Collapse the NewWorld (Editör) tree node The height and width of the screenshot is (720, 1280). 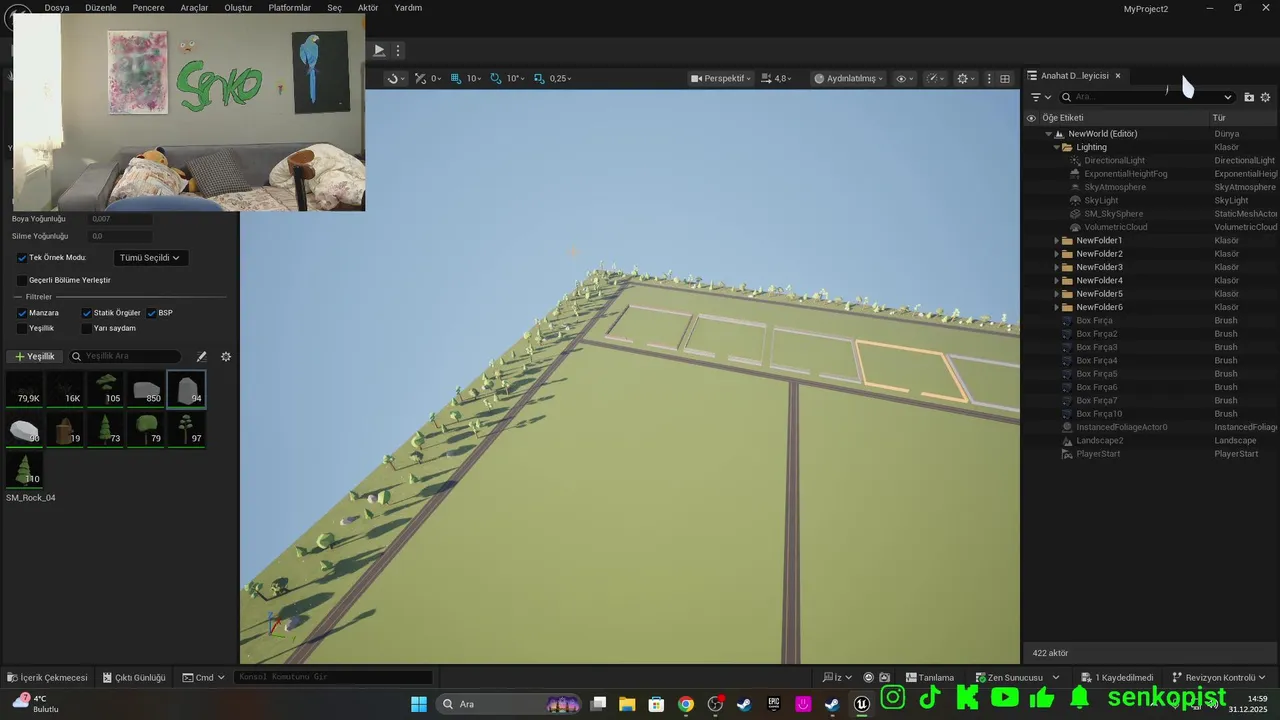click(1048, 134)
